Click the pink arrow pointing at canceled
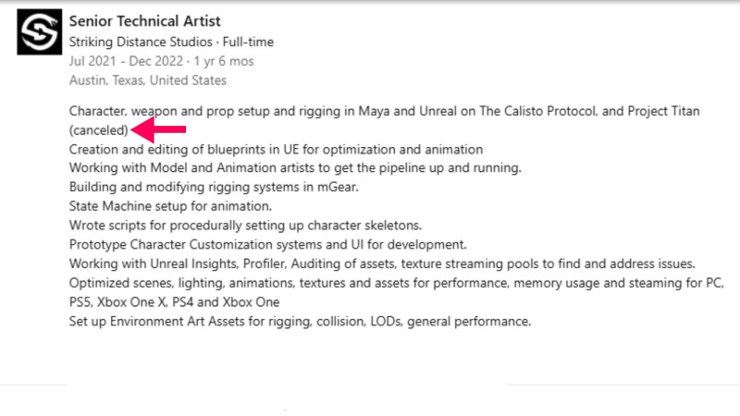740x416 pixels. [x=159, y=130]
